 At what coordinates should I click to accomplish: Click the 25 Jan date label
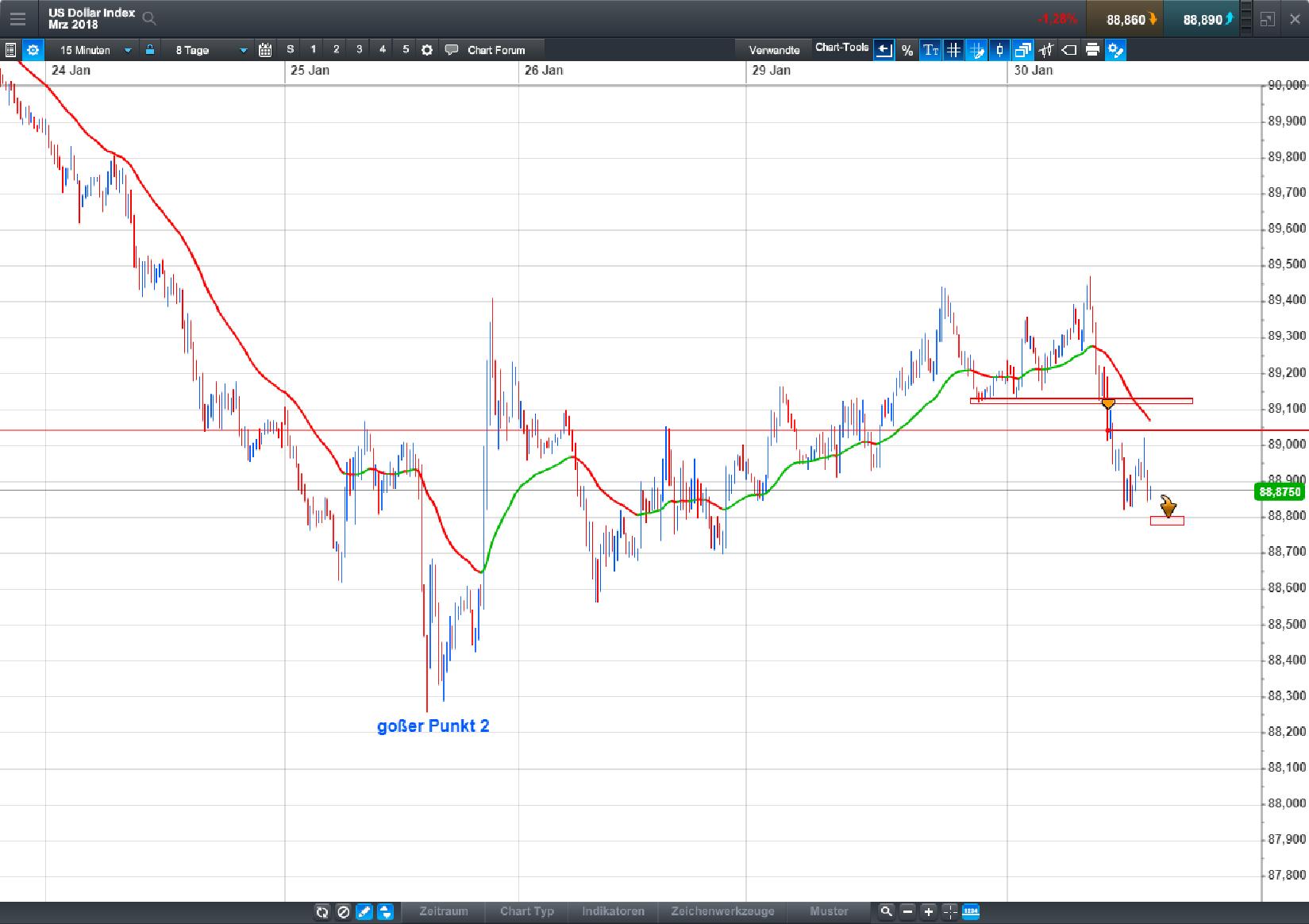click(x=310, y=70)
